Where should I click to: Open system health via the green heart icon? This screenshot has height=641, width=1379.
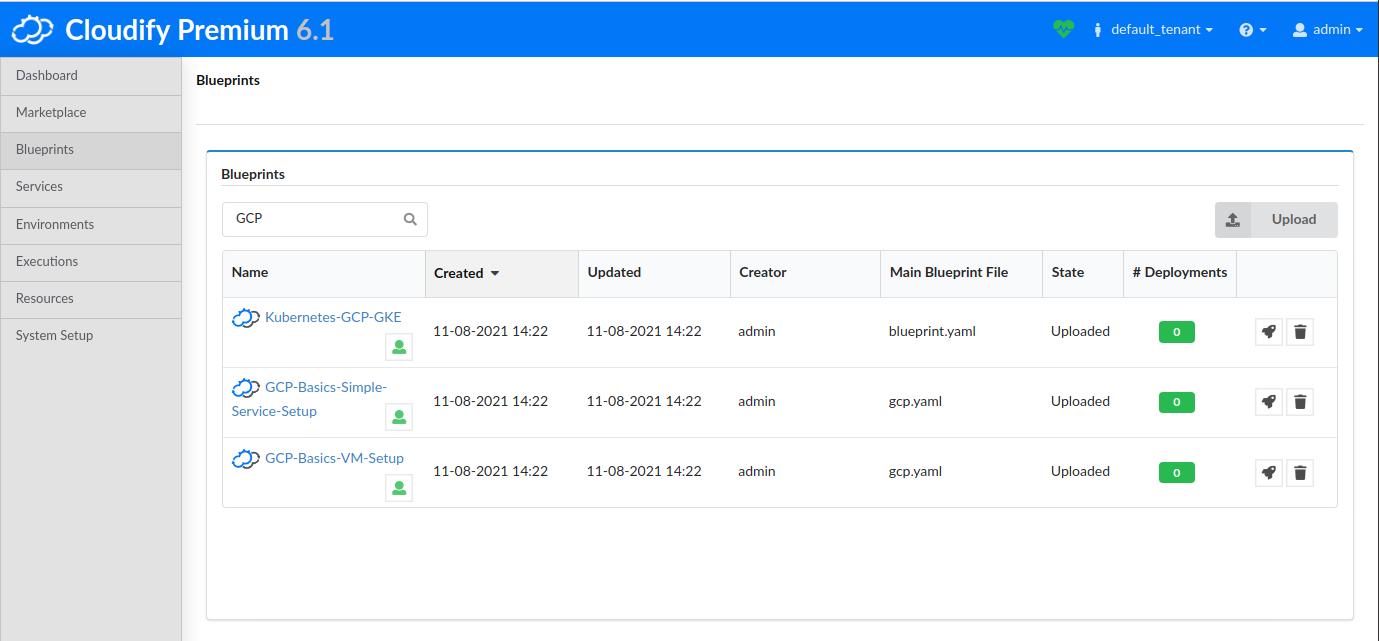(x=1063, y=30)
